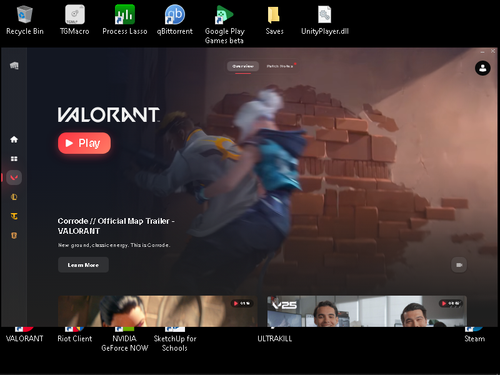
Task: Click SketchUp for Schools desktop shortcut label
Action: 175,343
